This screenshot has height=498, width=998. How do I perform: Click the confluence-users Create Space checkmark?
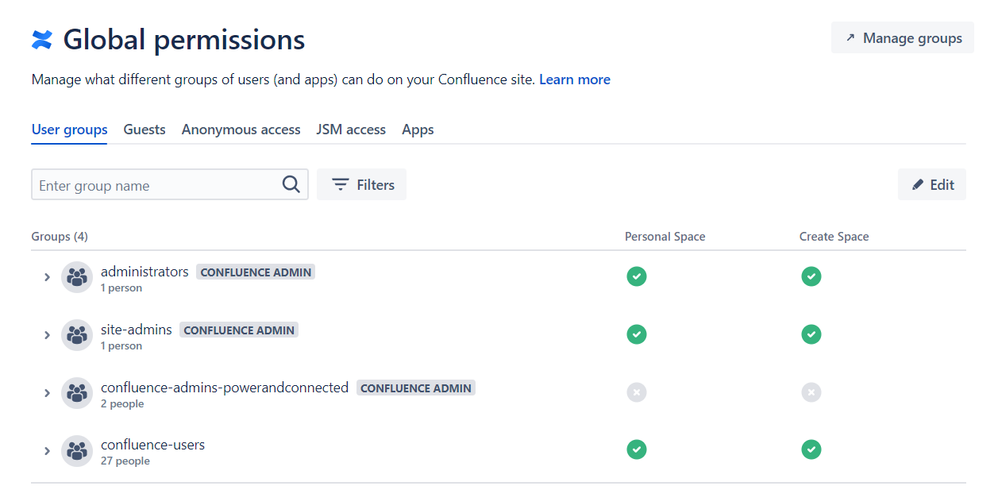[811, 450]
